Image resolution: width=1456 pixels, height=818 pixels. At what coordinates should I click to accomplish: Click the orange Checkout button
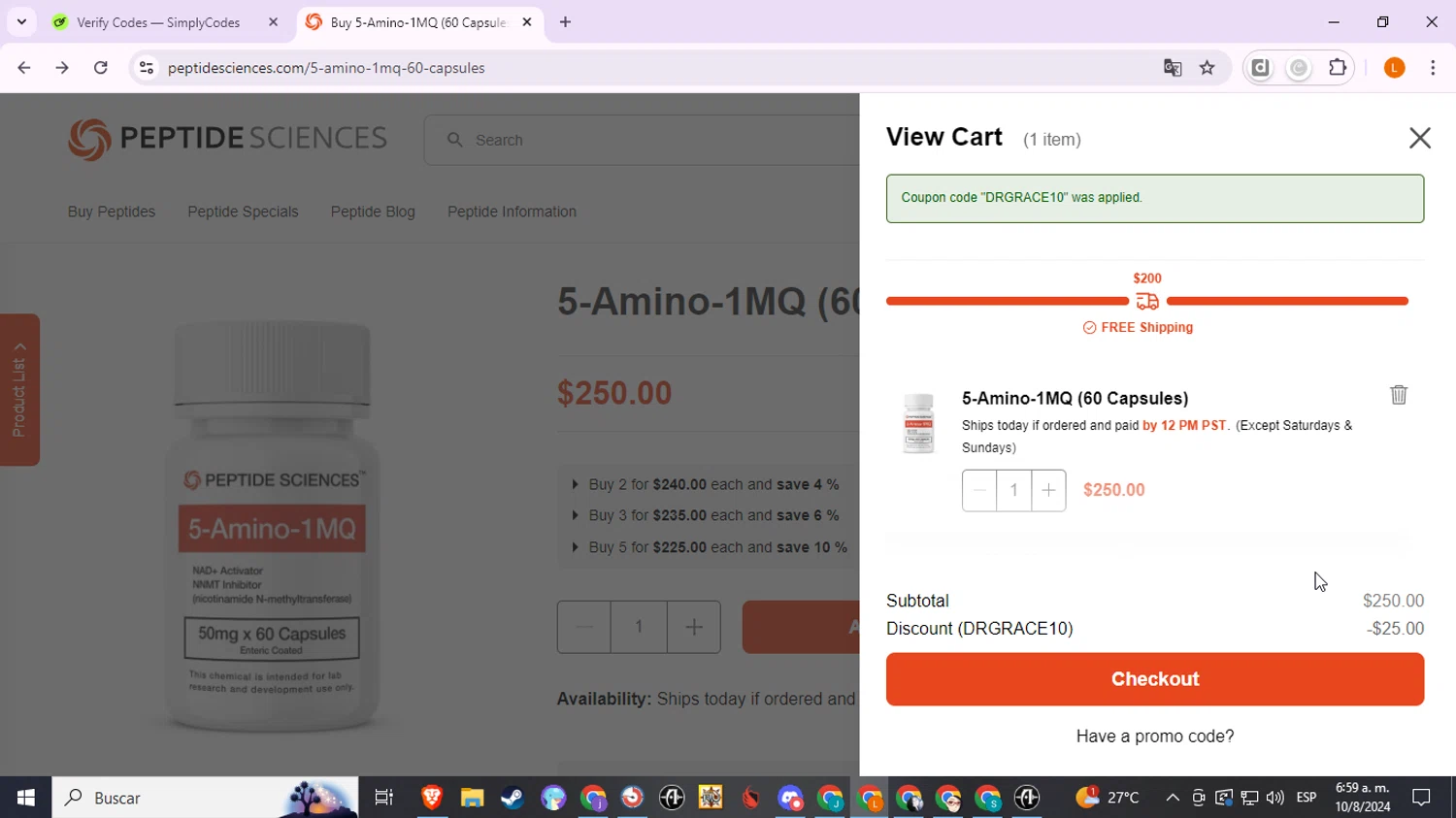(1155, 679)
